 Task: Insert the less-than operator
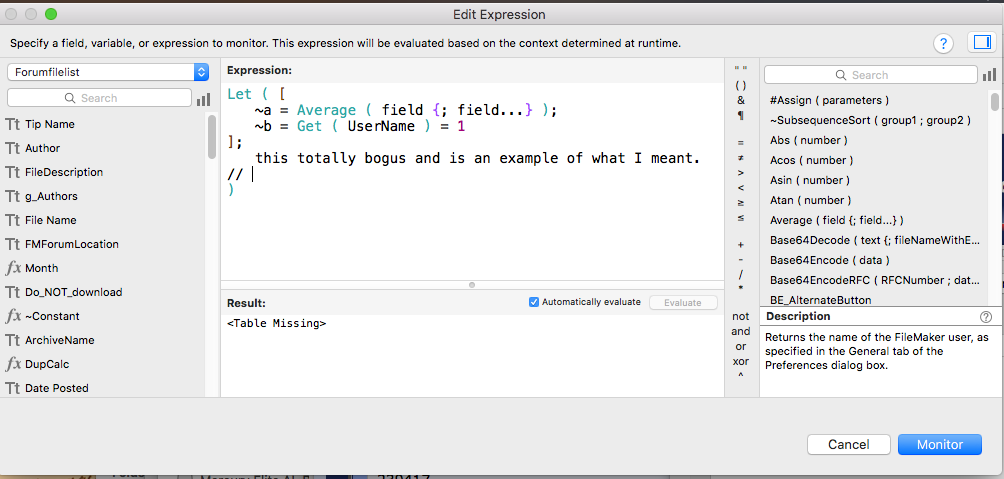click(x=741, y=188)
